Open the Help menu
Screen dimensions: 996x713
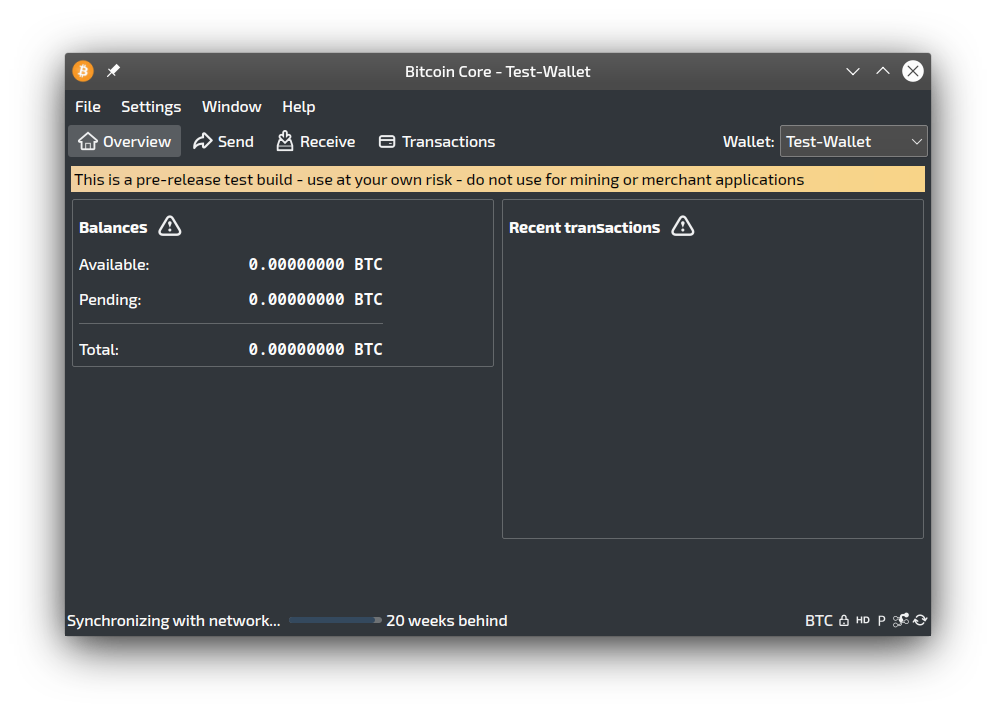[299, 107]
